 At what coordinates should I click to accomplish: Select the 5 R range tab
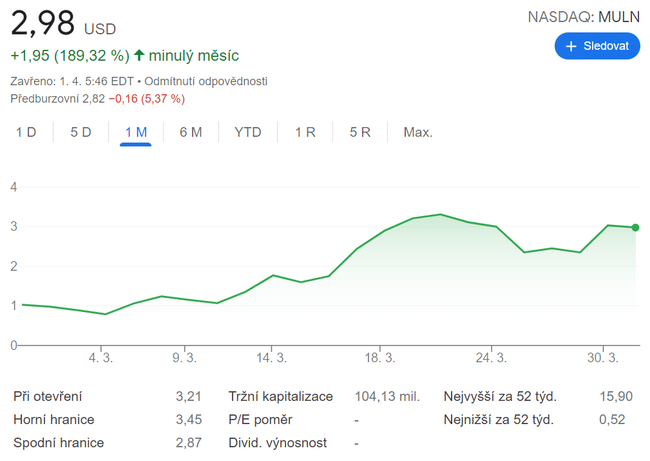click(x=360, y=132)
